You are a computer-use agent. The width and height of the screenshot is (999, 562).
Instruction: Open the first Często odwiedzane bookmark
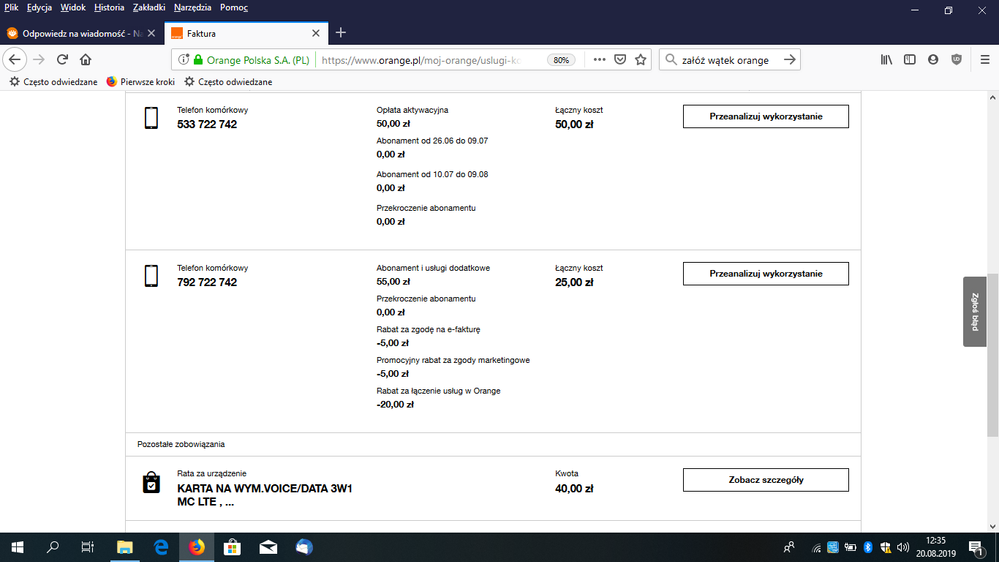pyautogui.click(x=54, y=82)
